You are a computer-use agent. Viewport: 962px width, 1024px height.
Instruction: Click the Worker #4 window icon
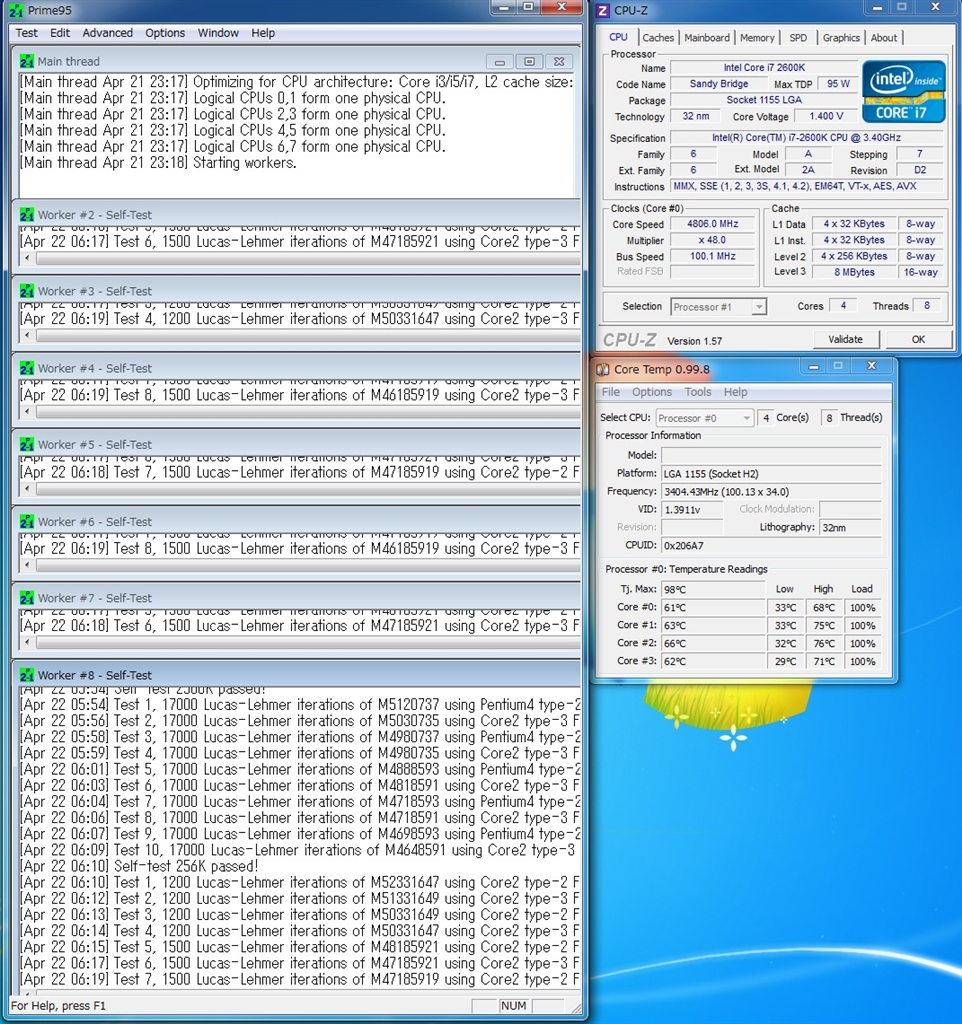(x=26, y=368)
